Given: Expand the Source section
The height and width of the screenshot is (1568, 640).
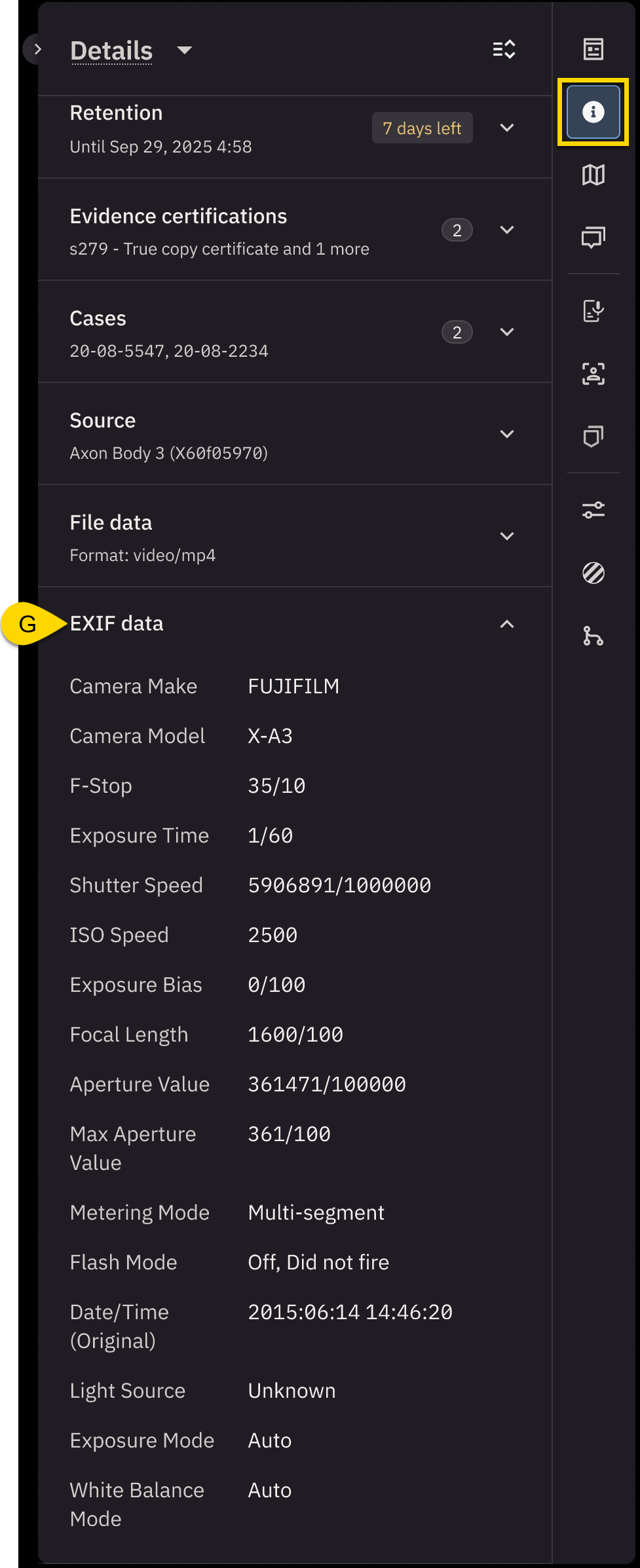Looking at the screenshot, I should [506, 434].
